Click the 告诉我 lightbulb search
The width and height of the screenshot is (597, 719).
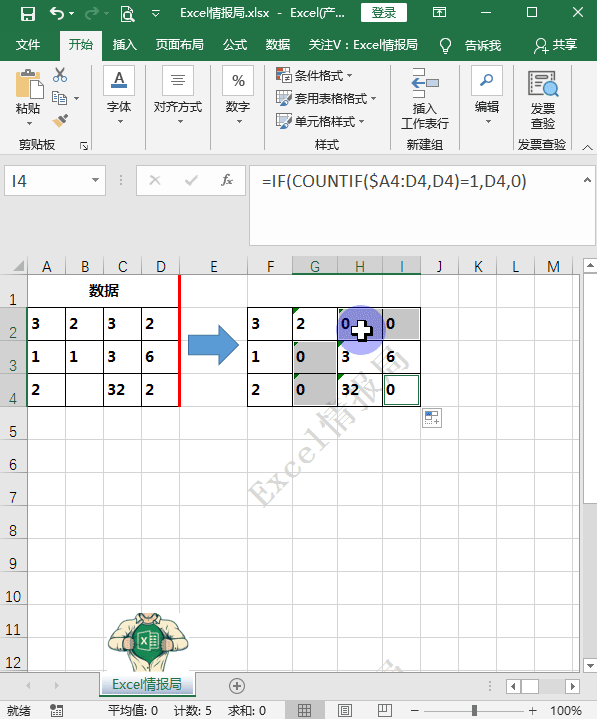click(470, 45)
